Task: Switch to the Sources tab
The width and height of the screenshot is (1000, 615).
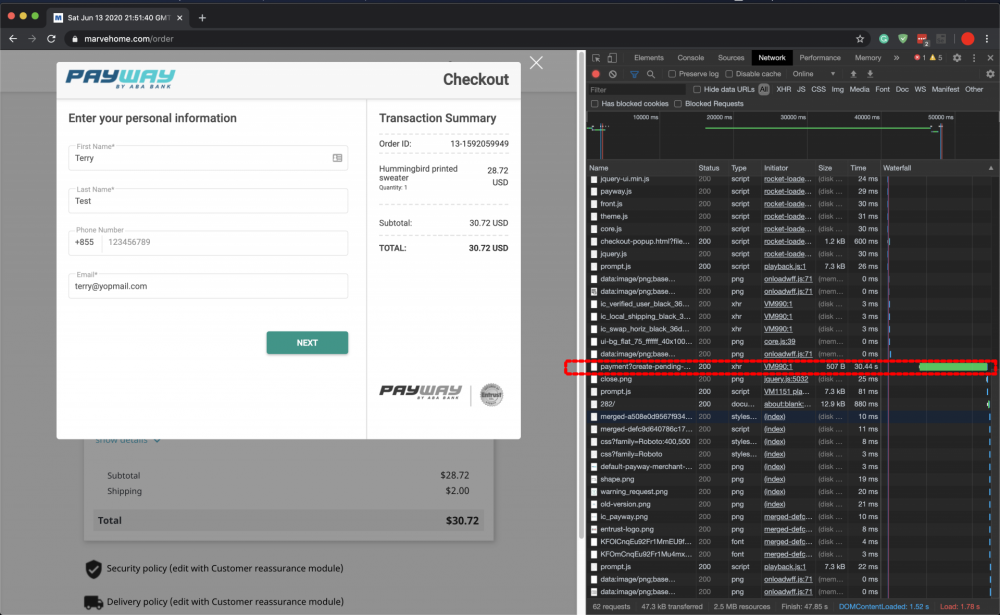Action: click(x=731, y=58)
